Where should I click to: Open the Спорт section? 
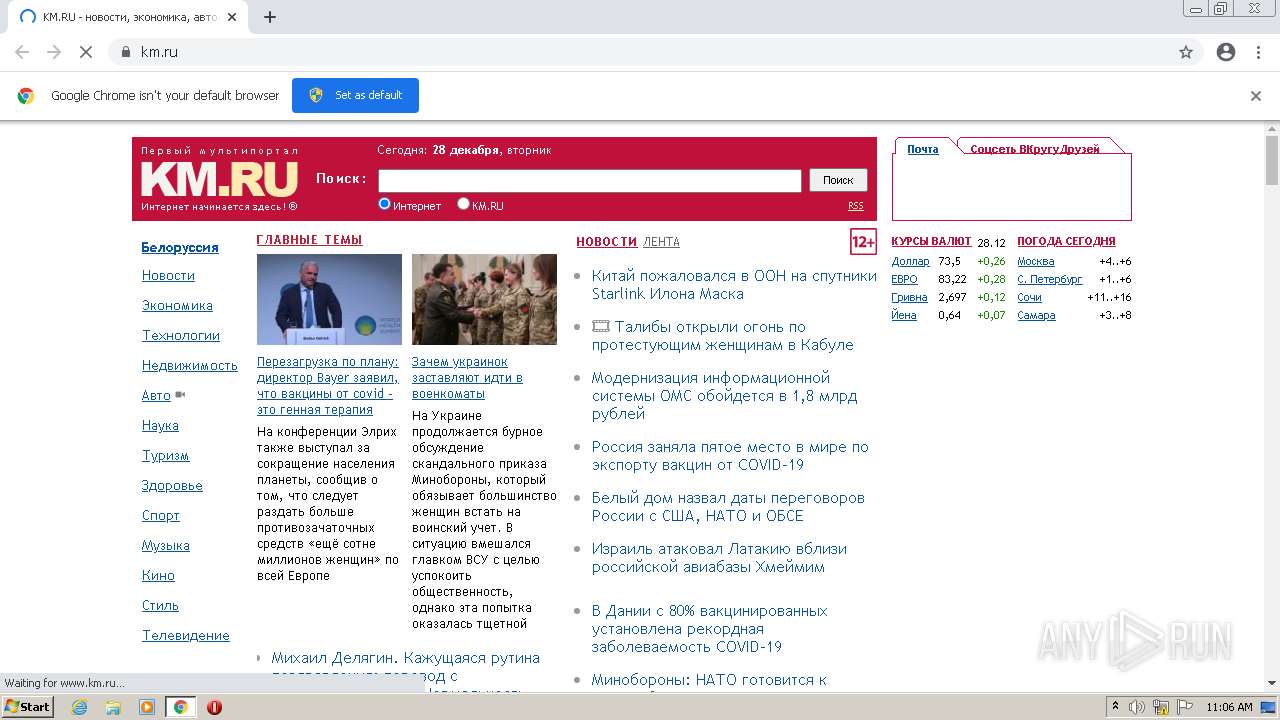(161, 515)
